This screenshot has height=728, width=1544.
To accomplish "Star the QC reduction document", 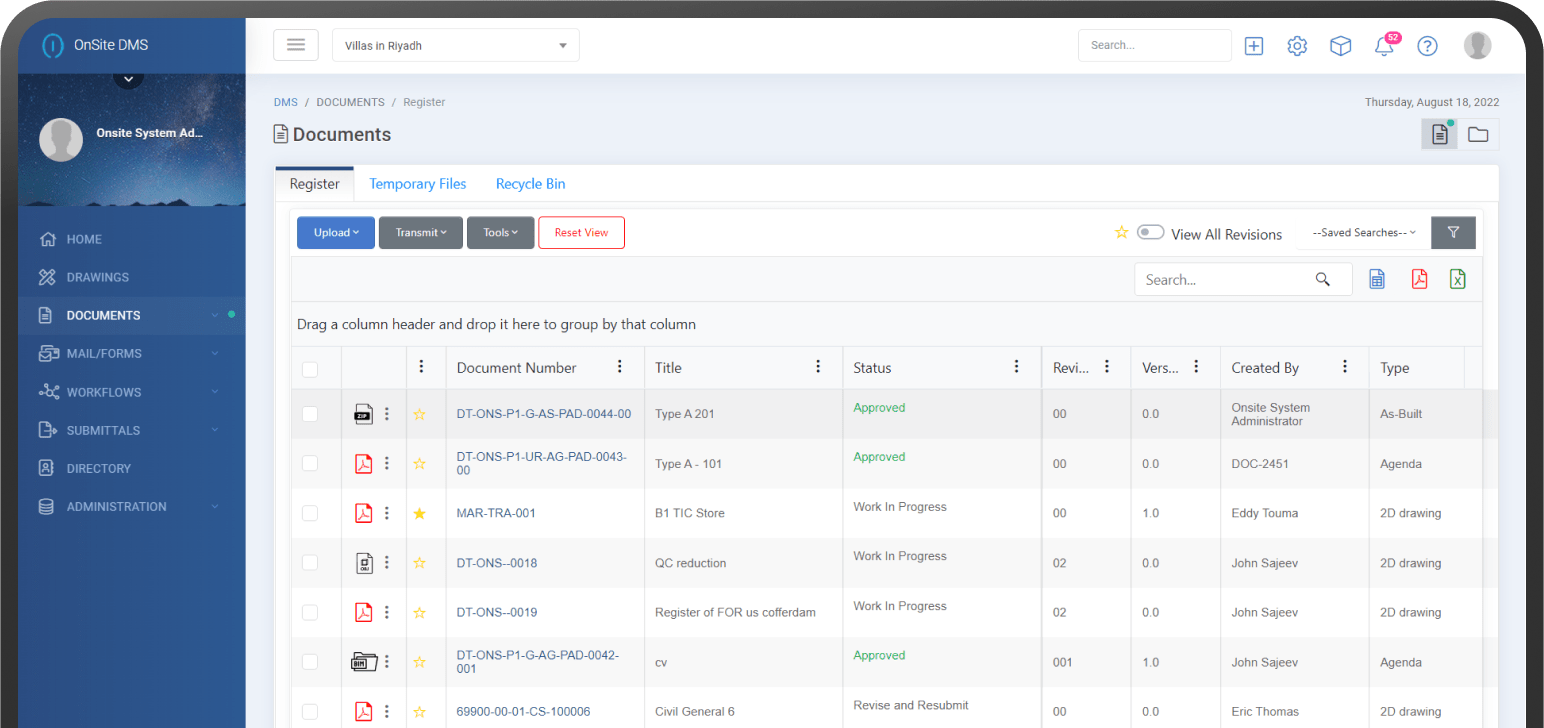I will coord(420,563).
